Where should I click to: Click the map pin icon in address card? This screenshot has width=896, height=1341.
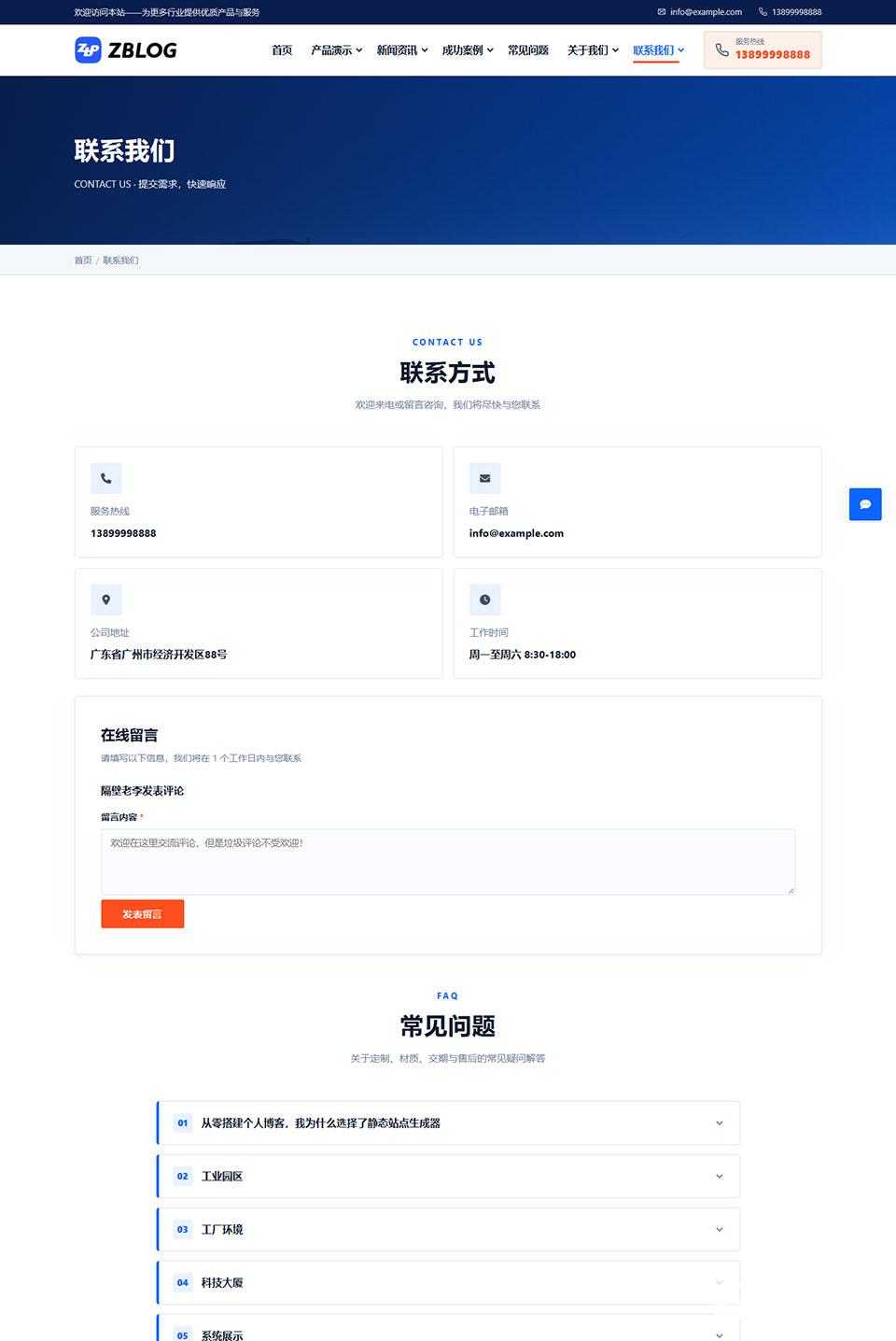click(x=106, y=600)
